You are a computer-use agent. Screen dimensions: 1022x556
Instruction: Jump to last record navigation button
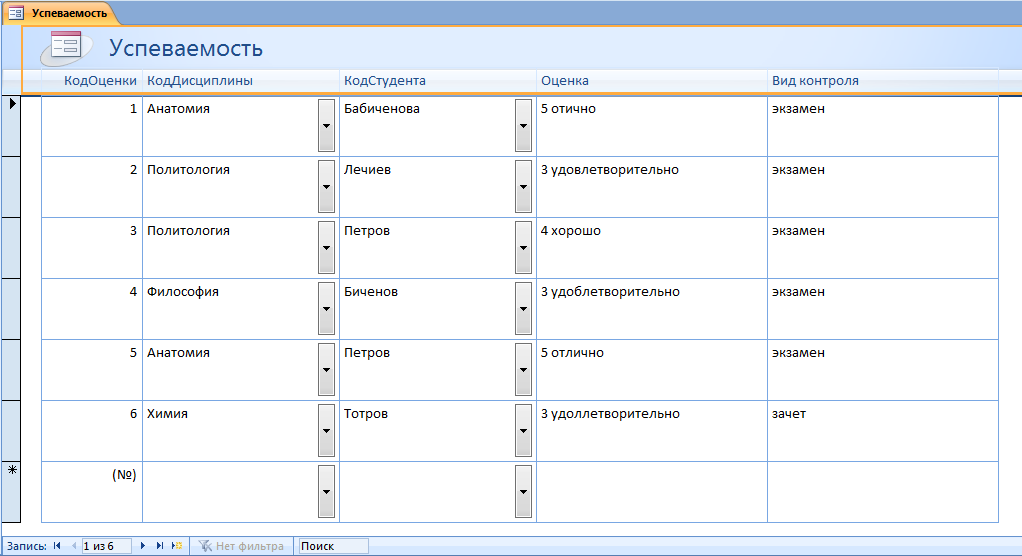coord(160,546)
